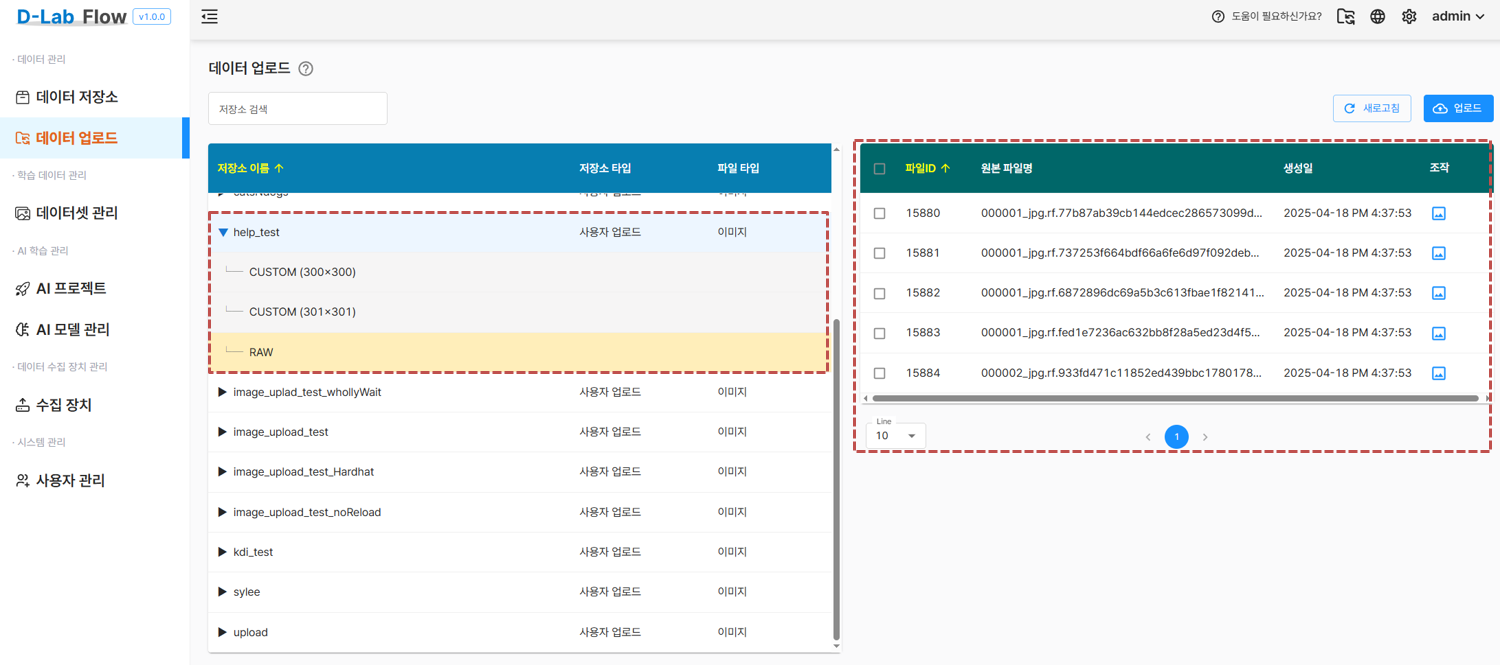The width and height of the screenshot is (1500, 665).
Task: Collapse the help_test repository
Action: pos(223,232)
